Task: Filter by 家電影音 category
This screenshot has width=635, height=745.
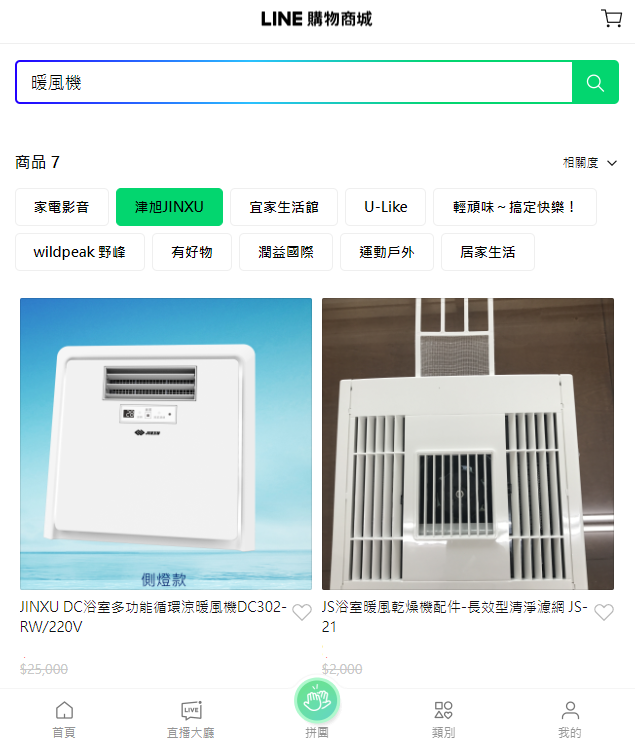Action: click(x=62, y=207)
